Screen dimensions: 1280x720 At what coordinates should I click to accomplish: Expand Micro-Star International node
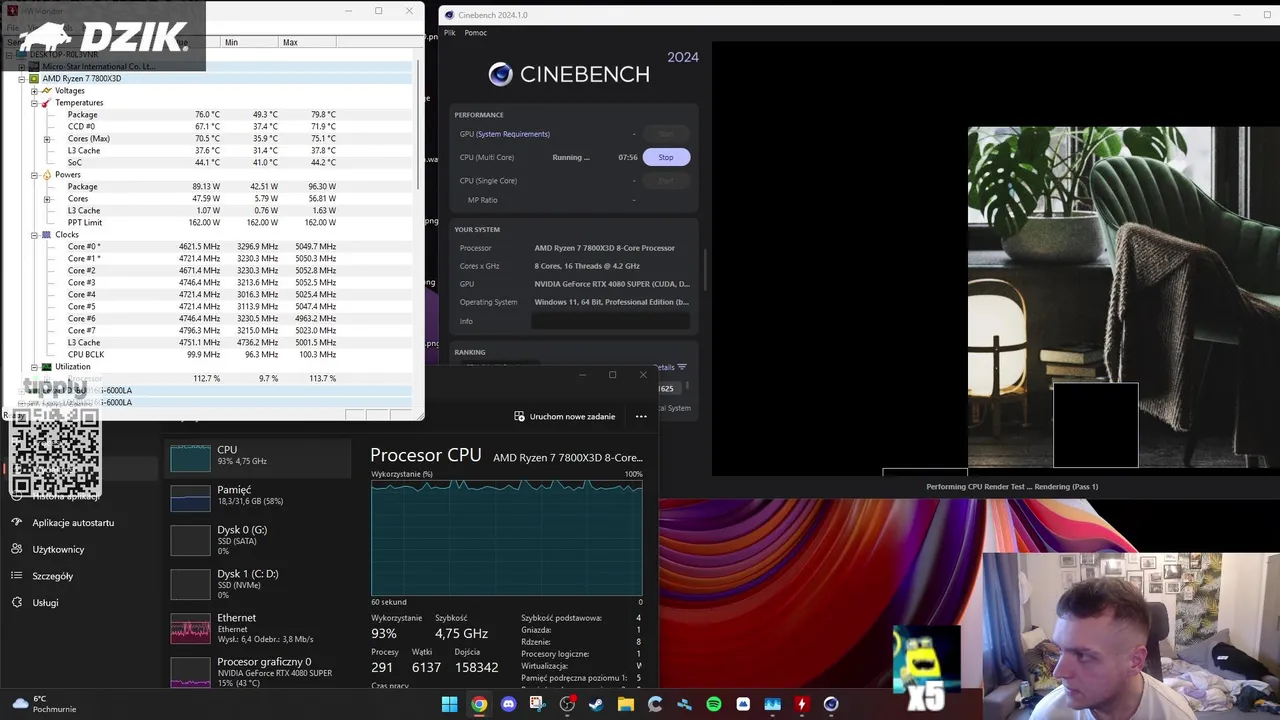(x=21, y=66)
